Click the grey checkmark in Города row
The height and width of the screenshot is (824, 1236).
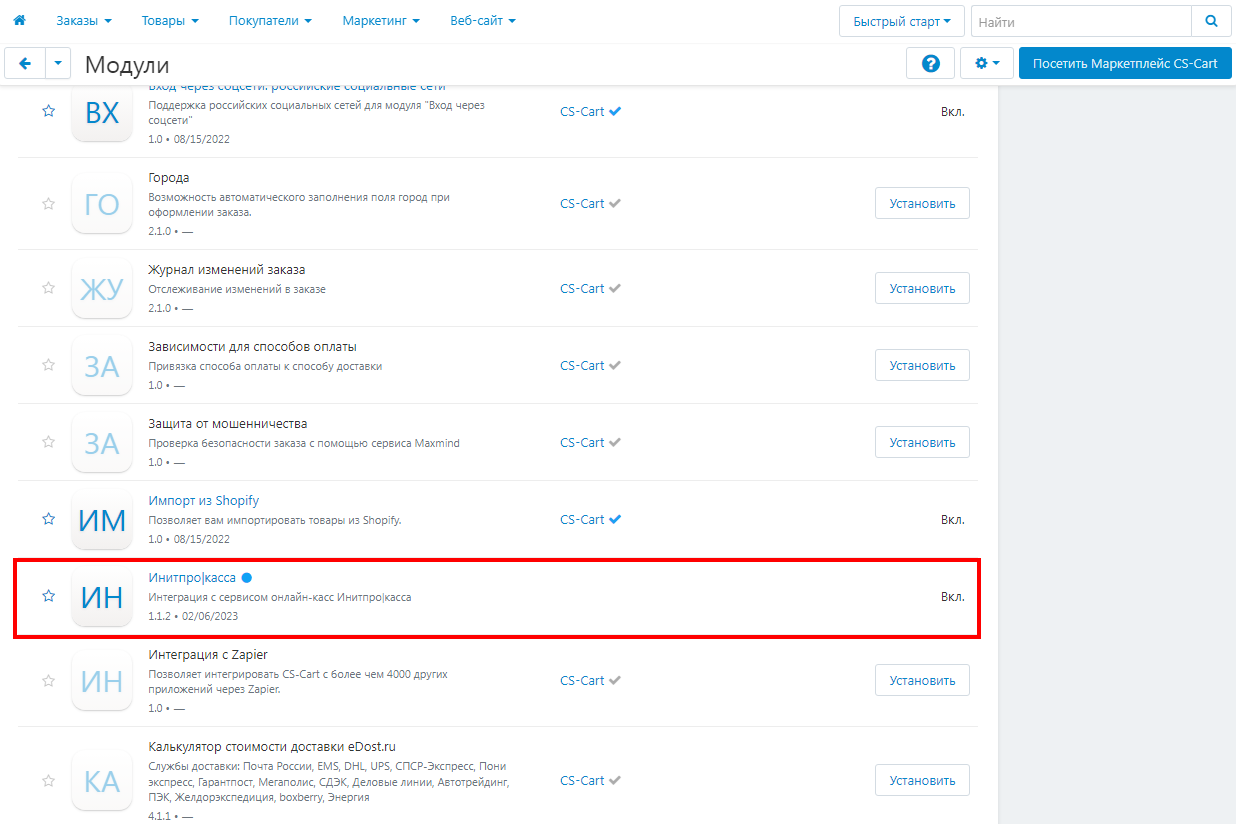pyautogui.click(x=615, y=204)
